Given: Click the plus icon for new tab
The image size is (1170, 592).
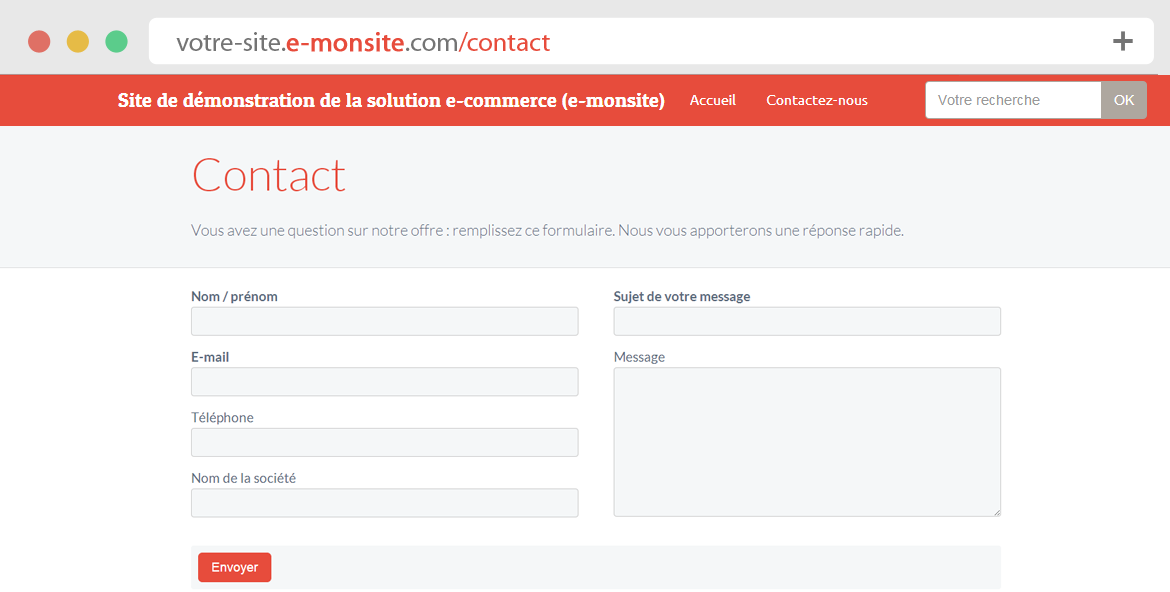Looking at the screenshot, I should pyautogui.click(x=1122, y=41).
